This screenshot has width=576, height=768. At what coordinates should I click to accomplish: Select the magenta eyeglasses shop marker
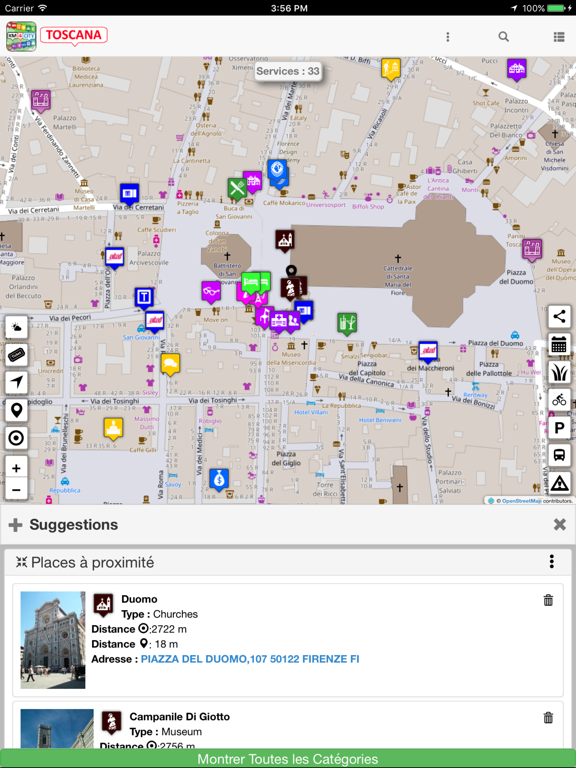[211, 292]
